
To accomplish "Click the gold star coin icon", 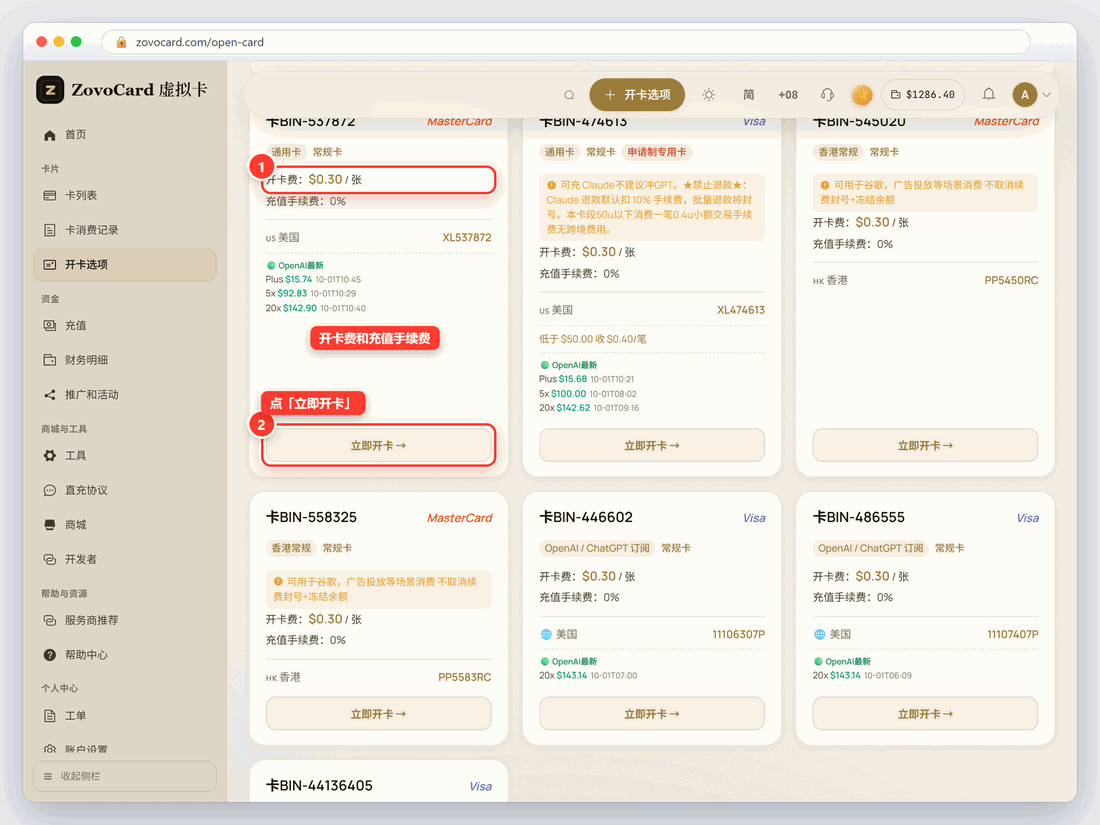I will 861,95.
